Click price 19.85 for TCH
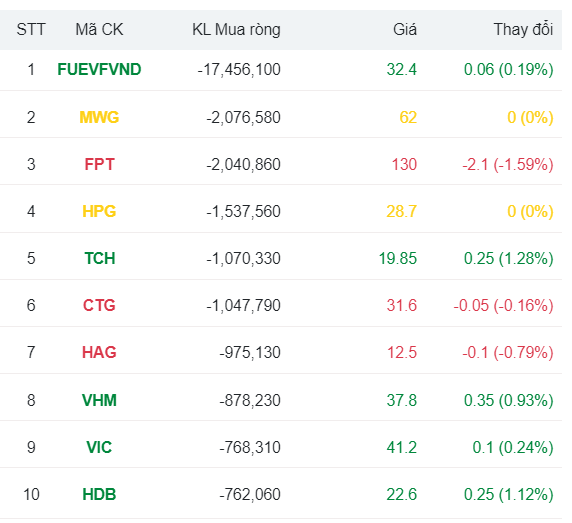 pyautogui.click(x=398, y=258)
